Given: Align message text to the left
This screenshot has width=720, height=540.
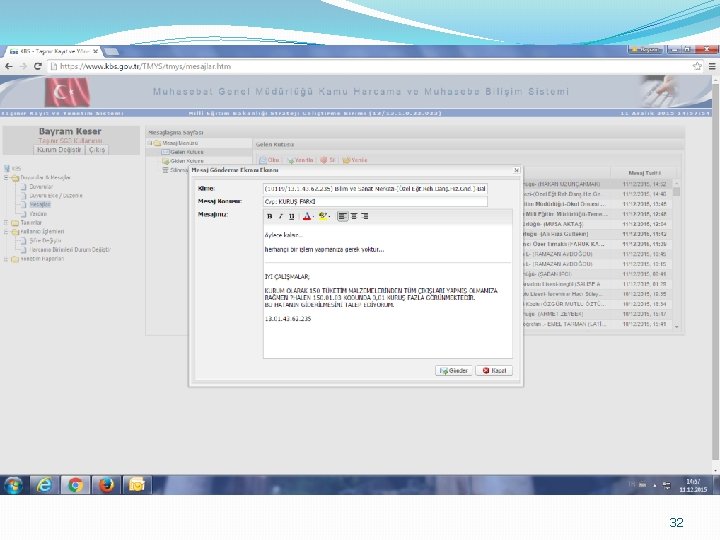Looking at the screenshot, I should [343, 216].
